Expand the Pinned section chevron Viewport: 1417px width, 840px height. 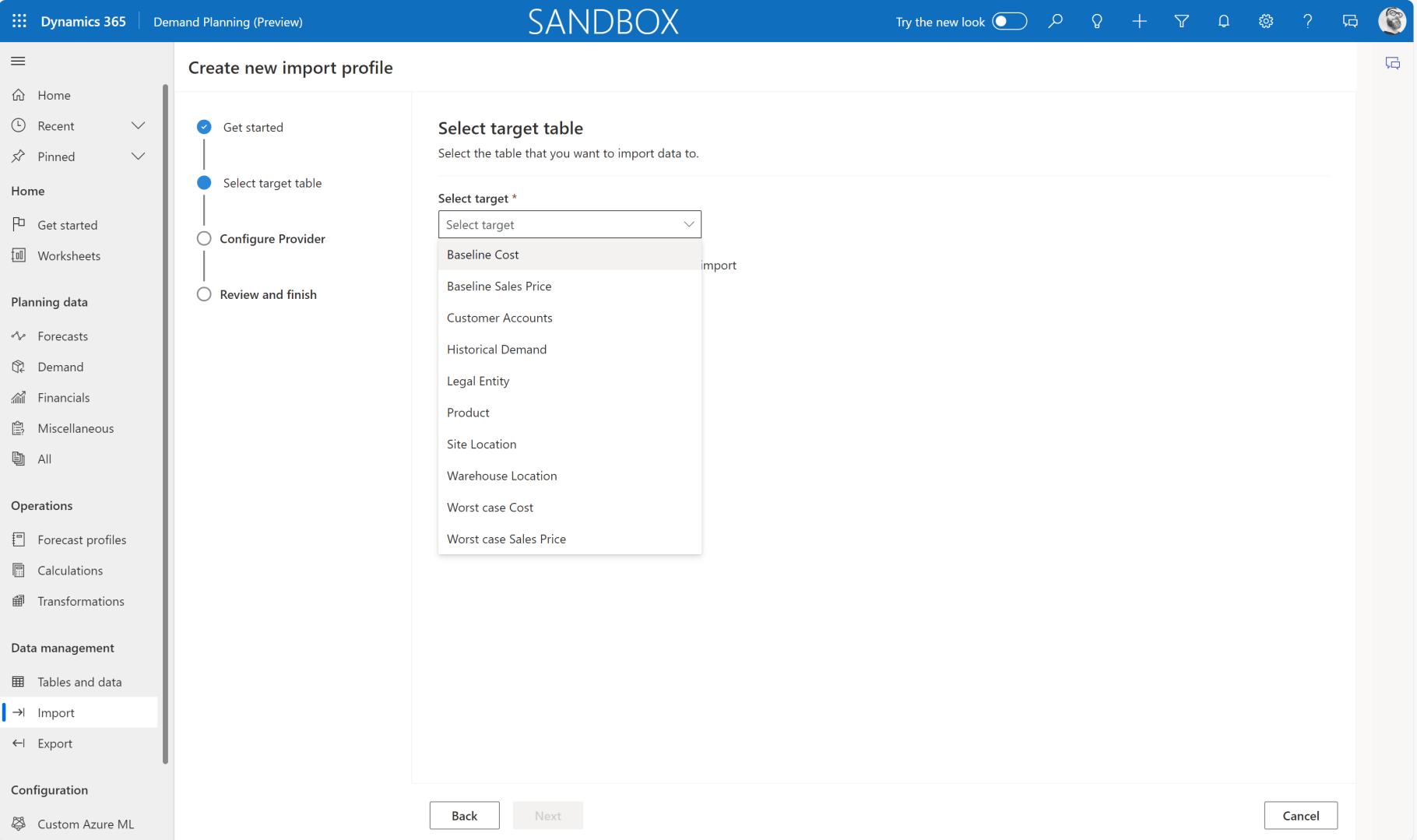(x=138, y=156)
